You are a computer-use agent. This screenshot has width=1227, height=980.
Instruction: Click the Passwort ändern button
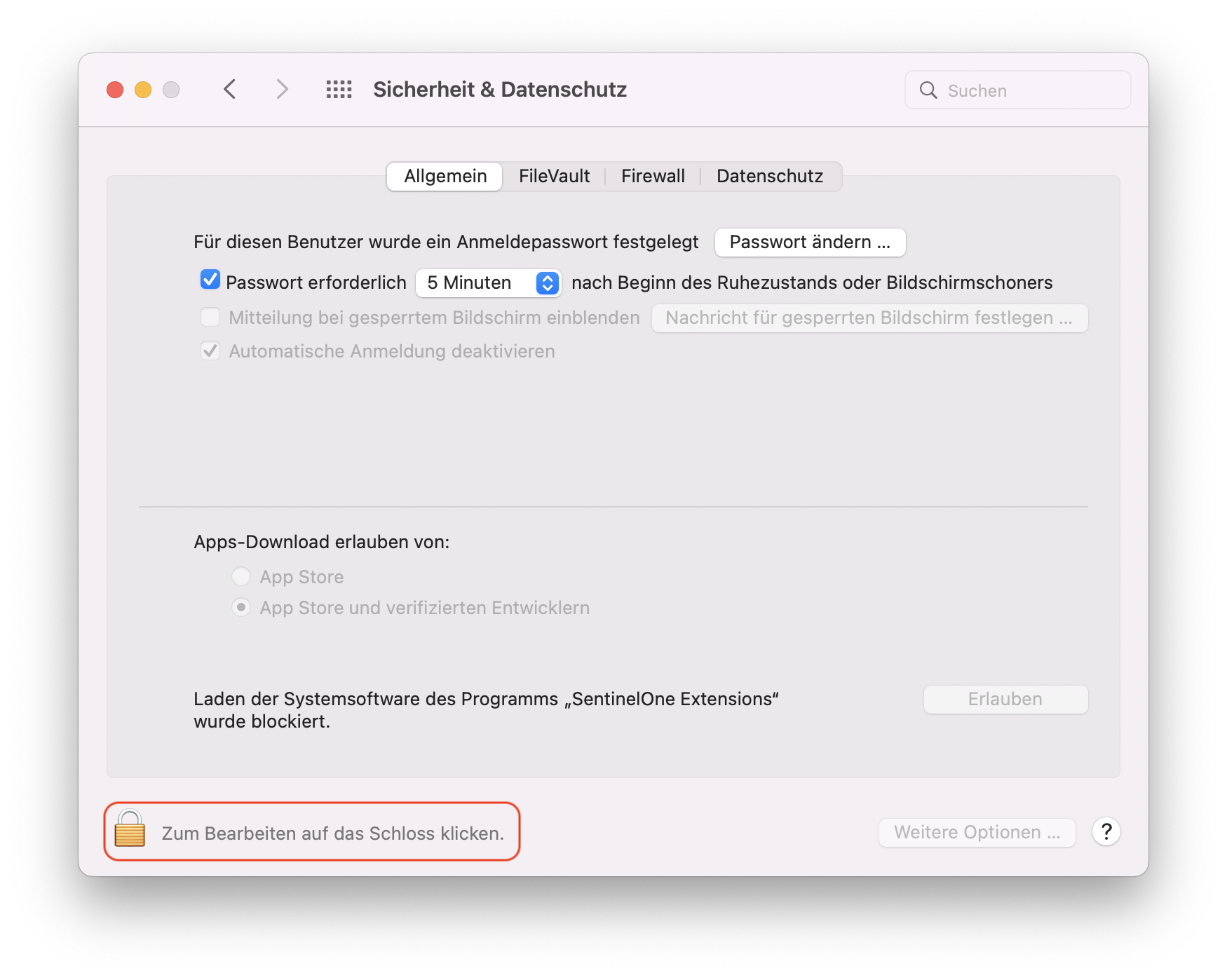(x=810, y=243)
